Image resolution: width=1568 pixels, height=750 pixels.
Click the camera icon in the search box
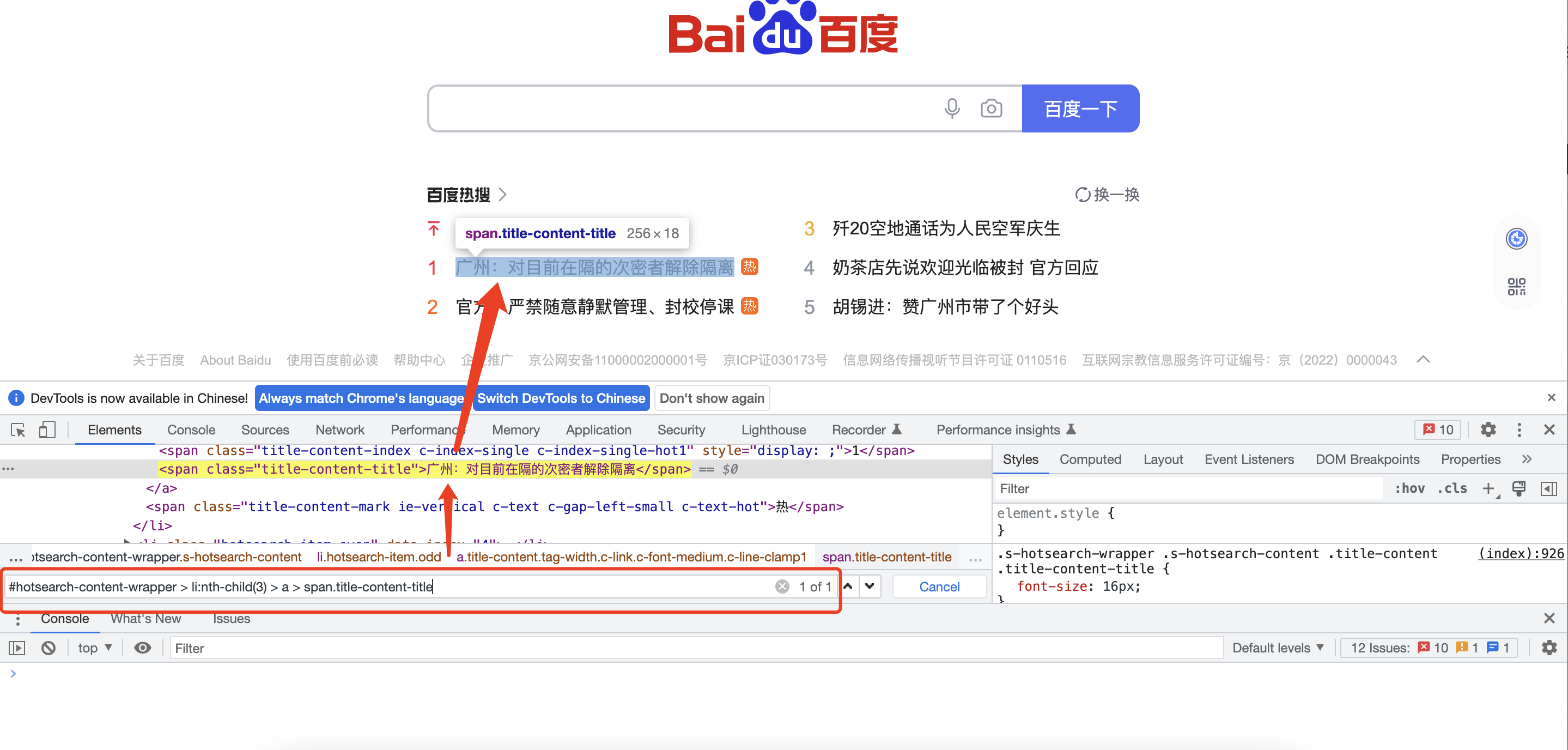coord(992,108)
